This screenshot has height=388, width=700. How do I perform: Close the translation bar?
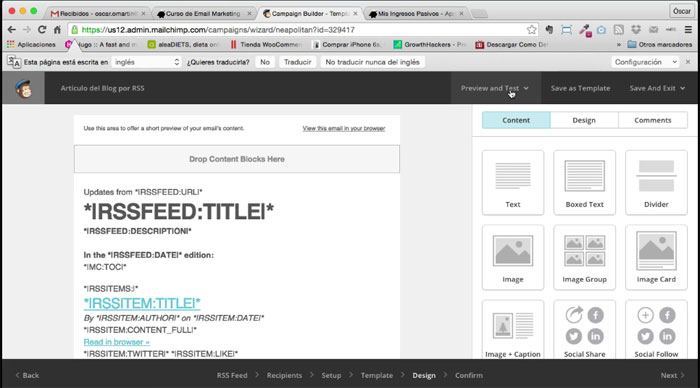click(x=688, y=62)
